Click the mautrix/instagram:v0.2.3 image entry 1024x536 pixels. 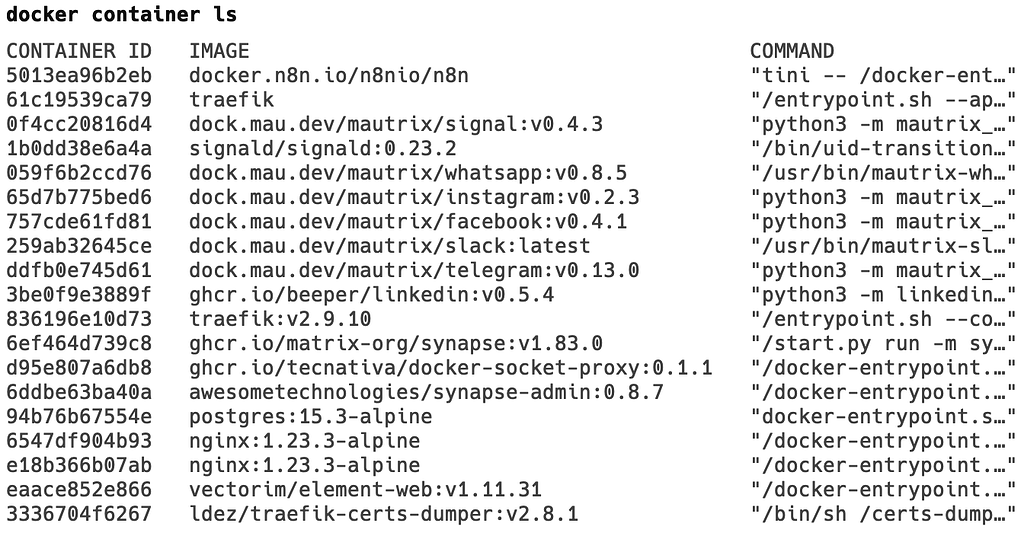click(x=415, y=197)
